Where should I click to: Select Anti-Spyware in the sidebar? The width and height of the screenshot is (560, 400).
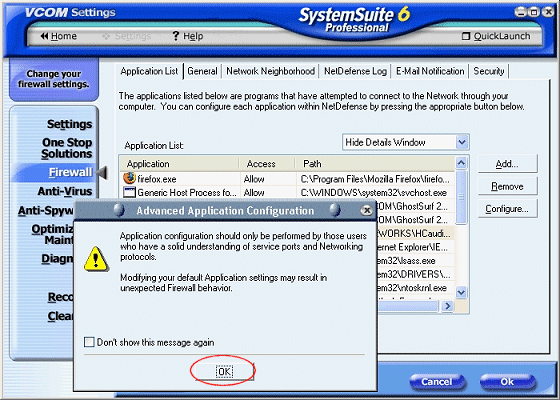pos(45,210)
